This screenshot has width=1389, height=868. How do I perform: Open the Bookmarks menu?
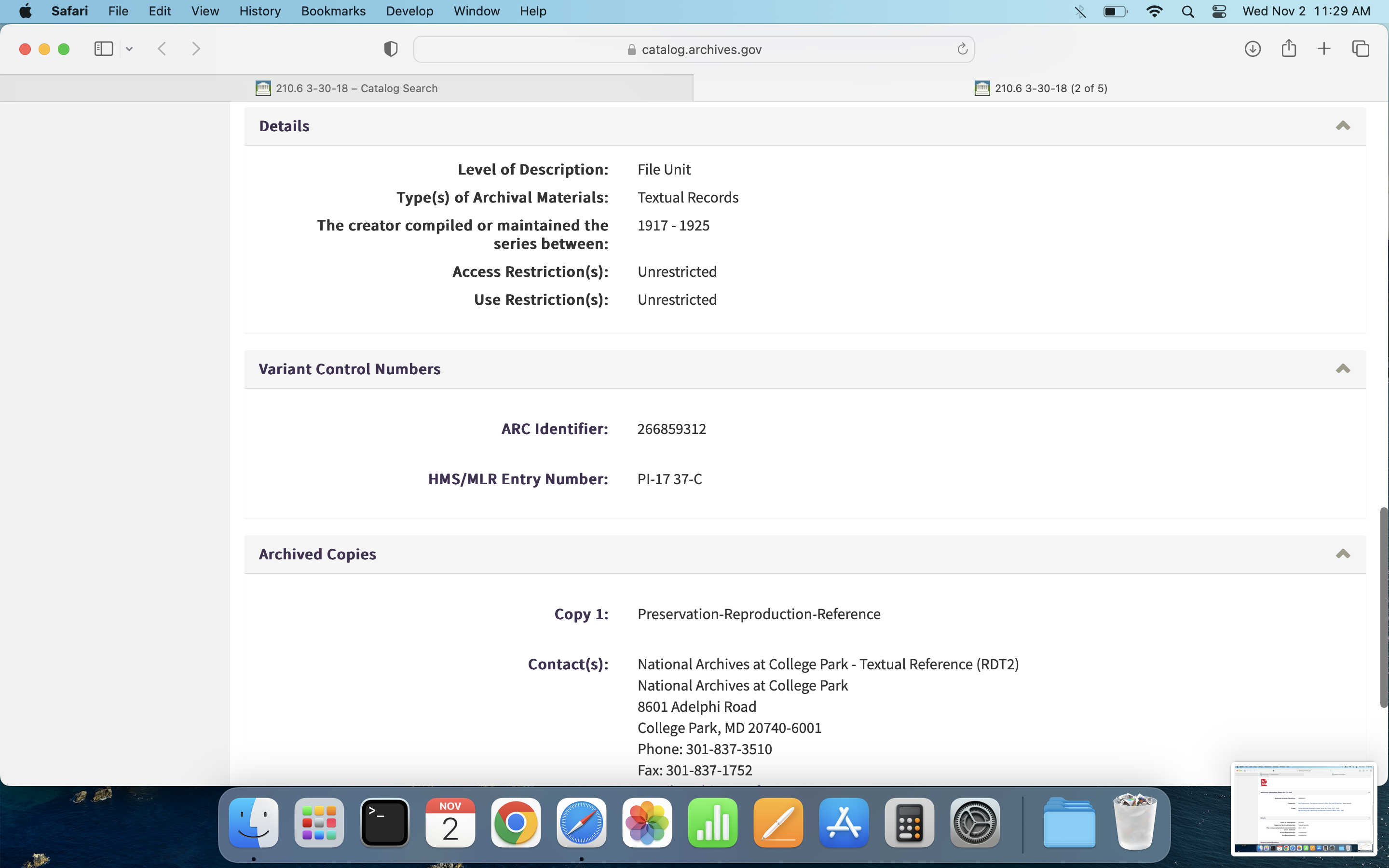pyautogui.click(x=333, y=12)
